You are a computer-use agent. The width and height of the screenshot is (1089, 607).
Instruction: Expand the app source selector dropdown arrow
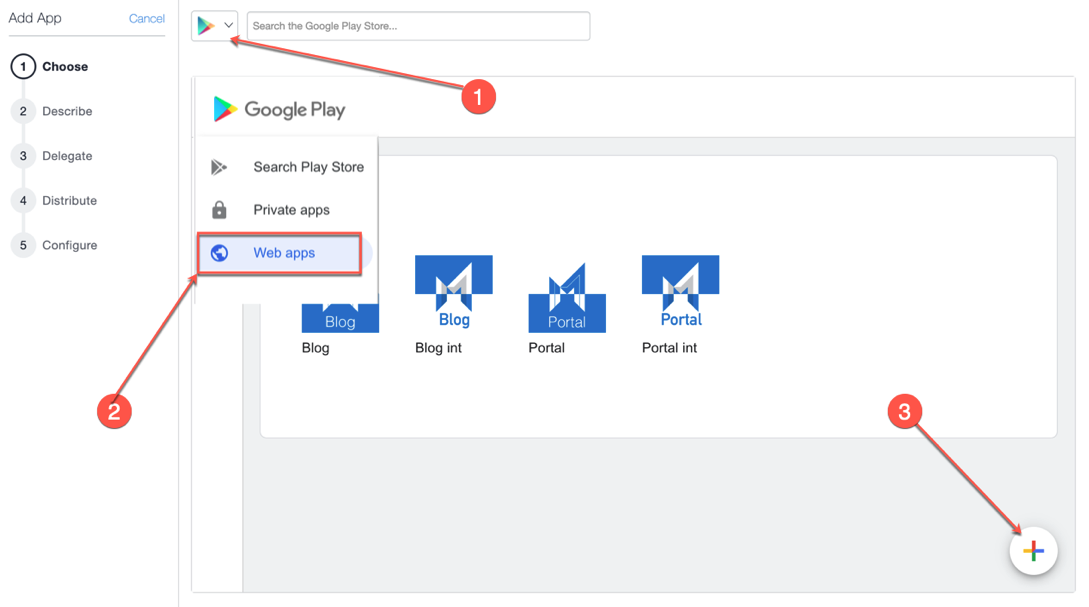[226, 25]
